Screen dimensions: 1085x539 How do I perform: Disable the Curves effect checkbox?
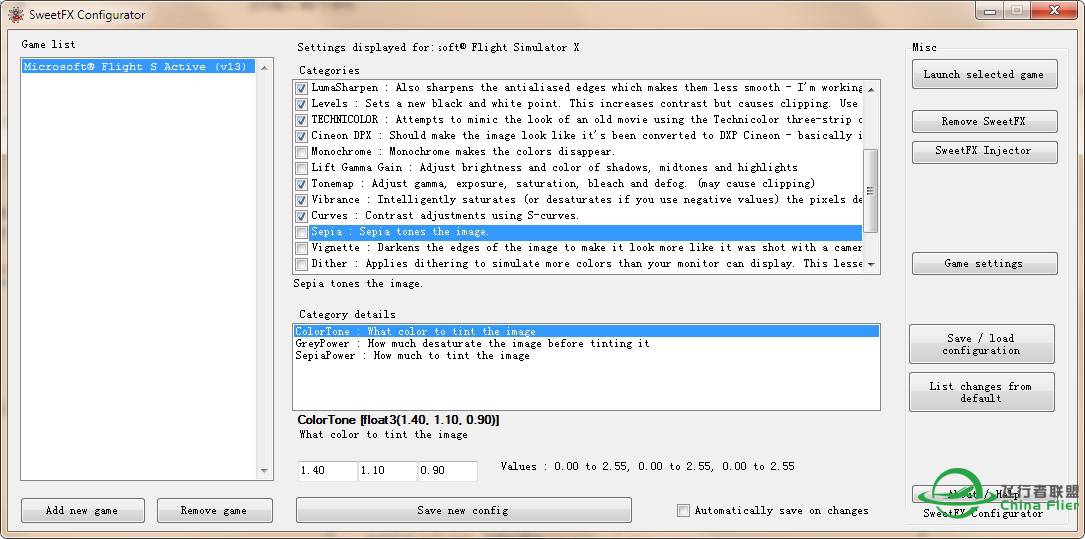(x=302, y=216)
